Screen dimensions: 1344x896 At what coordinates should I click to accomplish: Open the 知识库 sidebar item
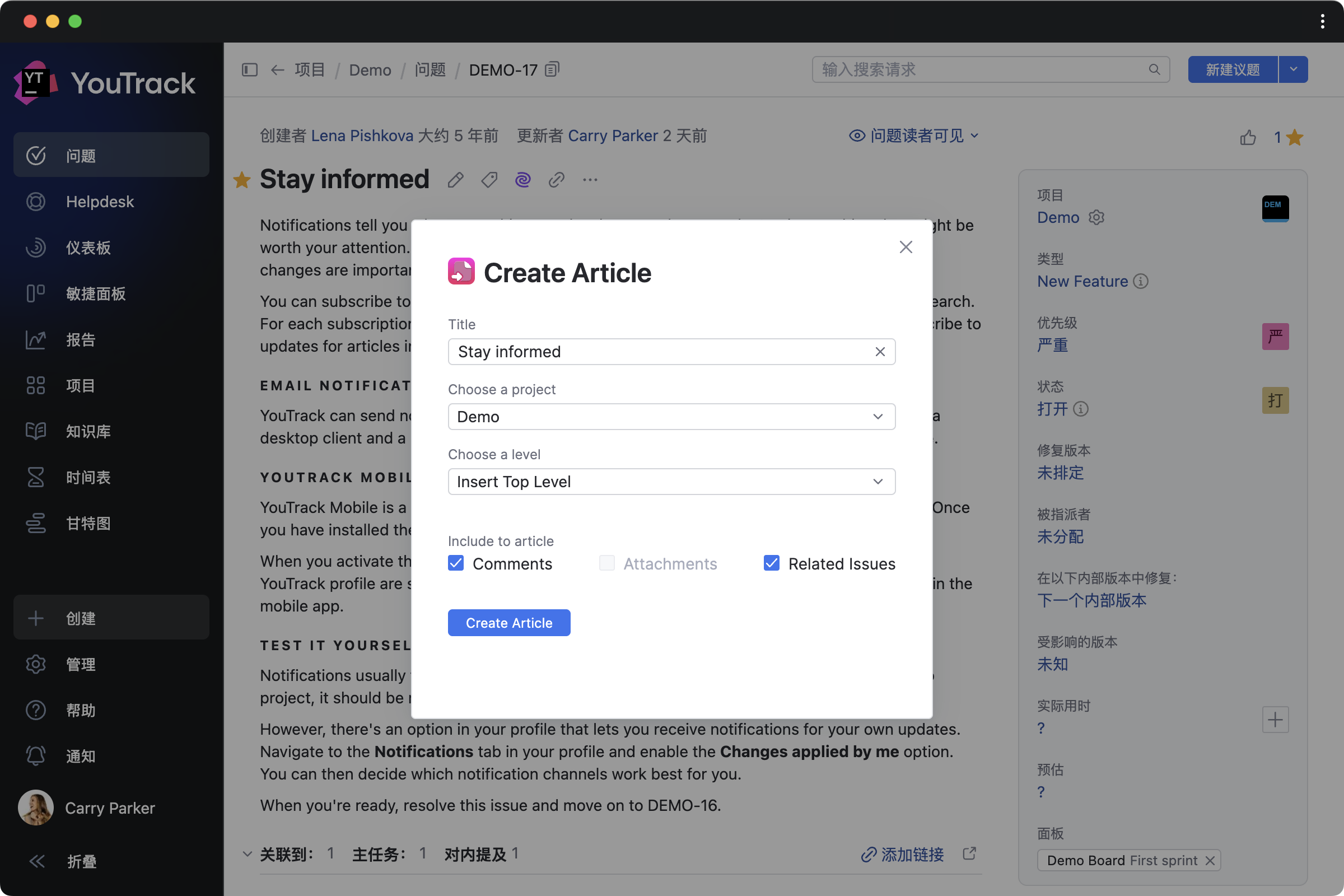click(x=88, y=431)
